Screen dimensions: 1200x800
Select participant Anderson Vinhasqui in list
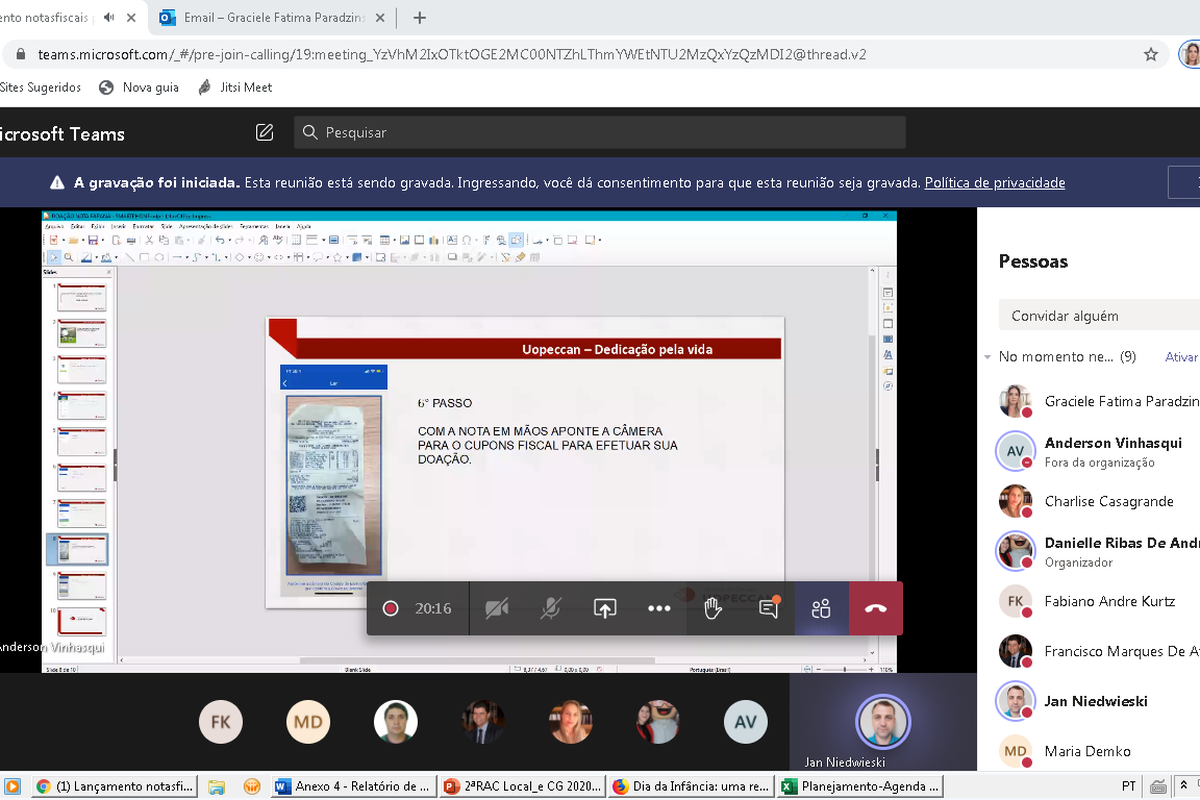pyautogui.click(x=1100, y=451)
